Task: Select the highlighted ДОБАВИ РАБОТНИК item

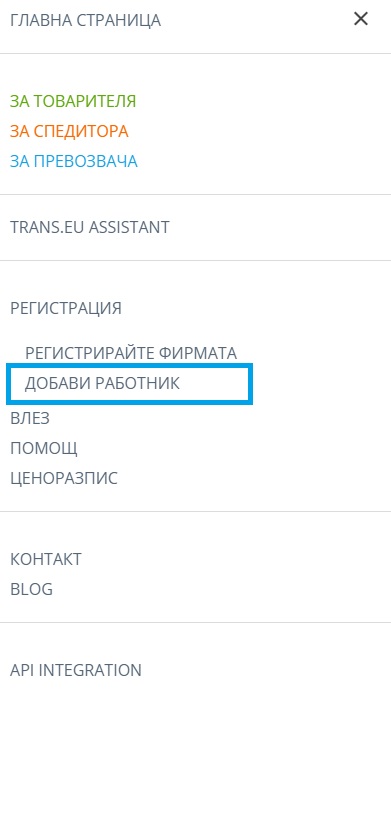Action: tap(130, 384)
